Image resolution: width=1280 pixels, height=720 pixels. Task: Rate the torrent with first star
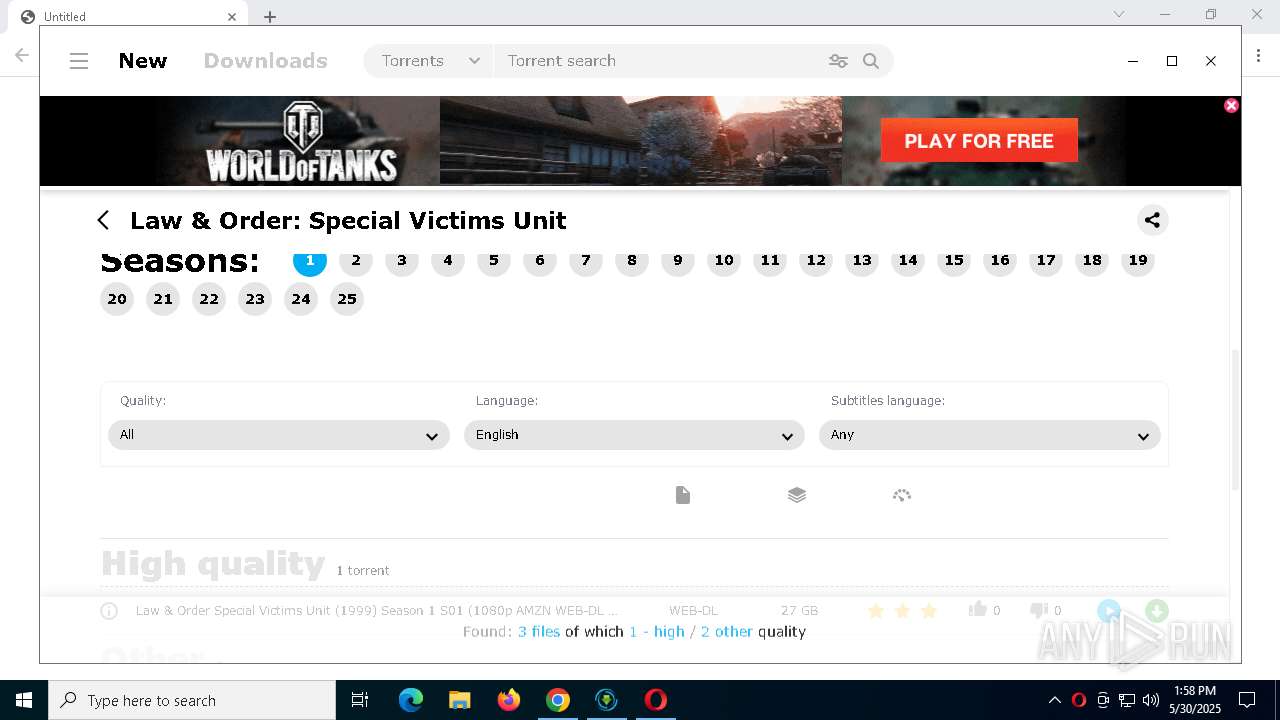[876, 610]
